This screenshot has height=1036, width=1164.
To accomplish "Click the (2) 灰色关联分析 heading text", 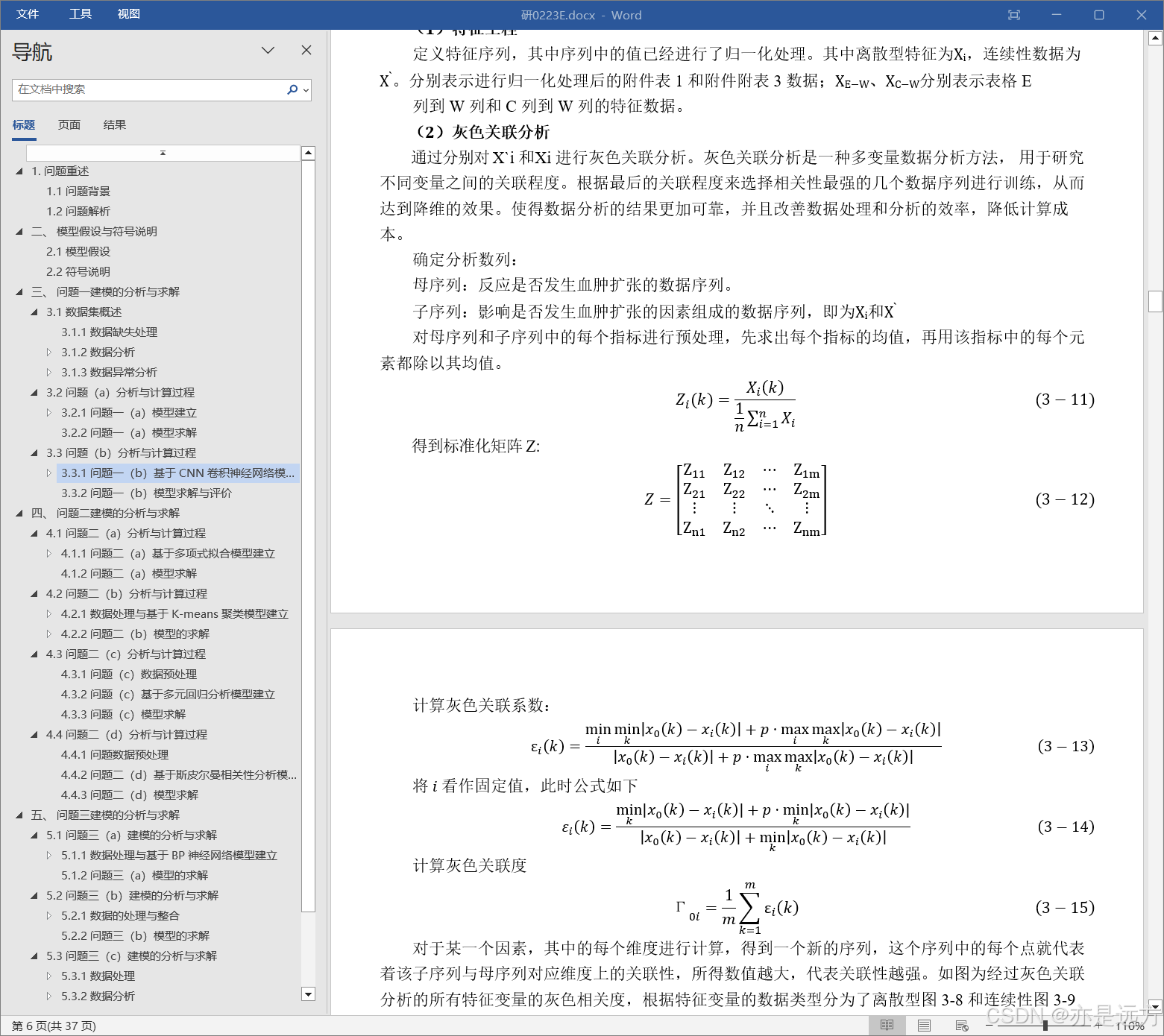I will pos(482,132).
